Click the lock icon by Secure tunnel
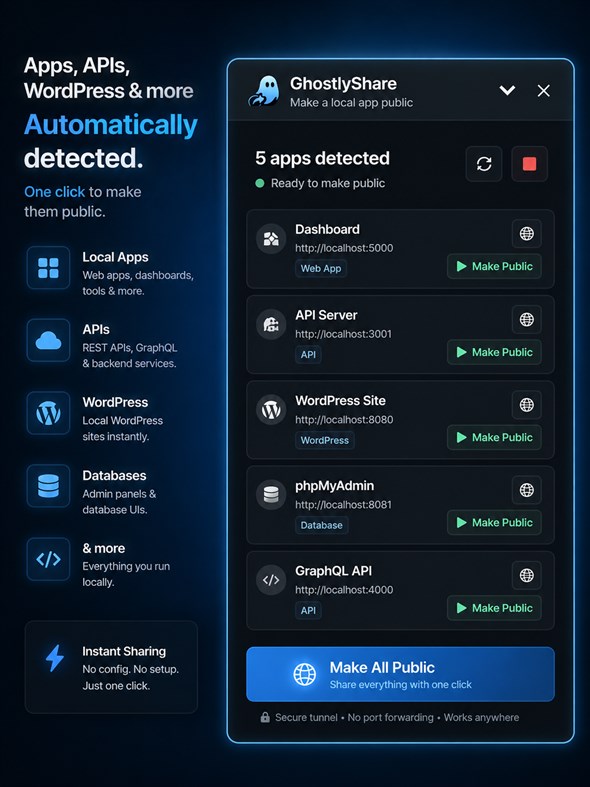Viewport: 590px width, 787px height. point(264,717)
